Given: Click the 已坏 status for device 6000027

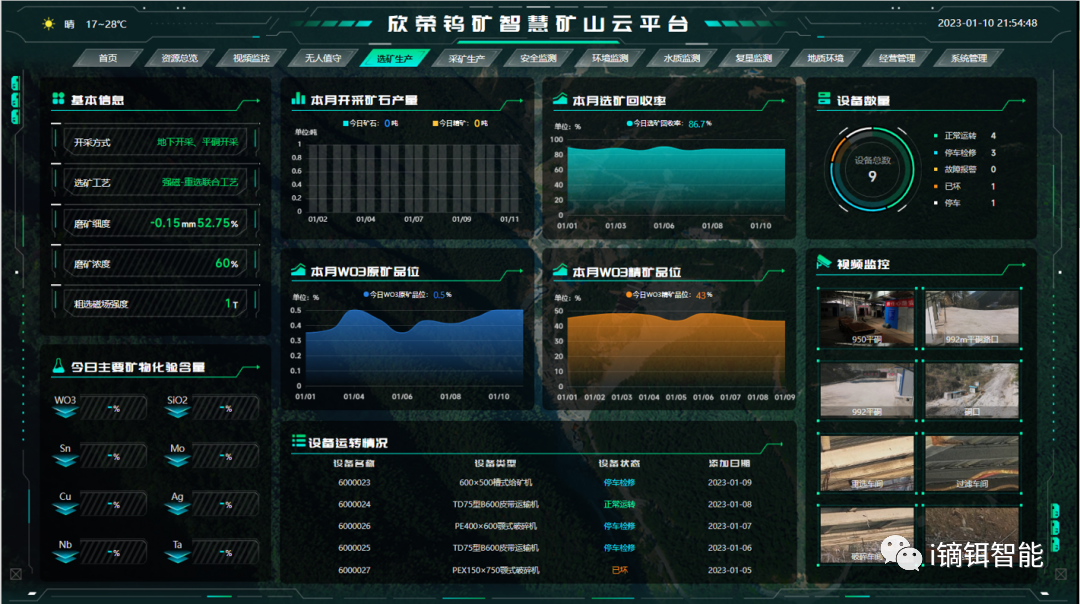Looking at the screenshot, I should (619, 570).
